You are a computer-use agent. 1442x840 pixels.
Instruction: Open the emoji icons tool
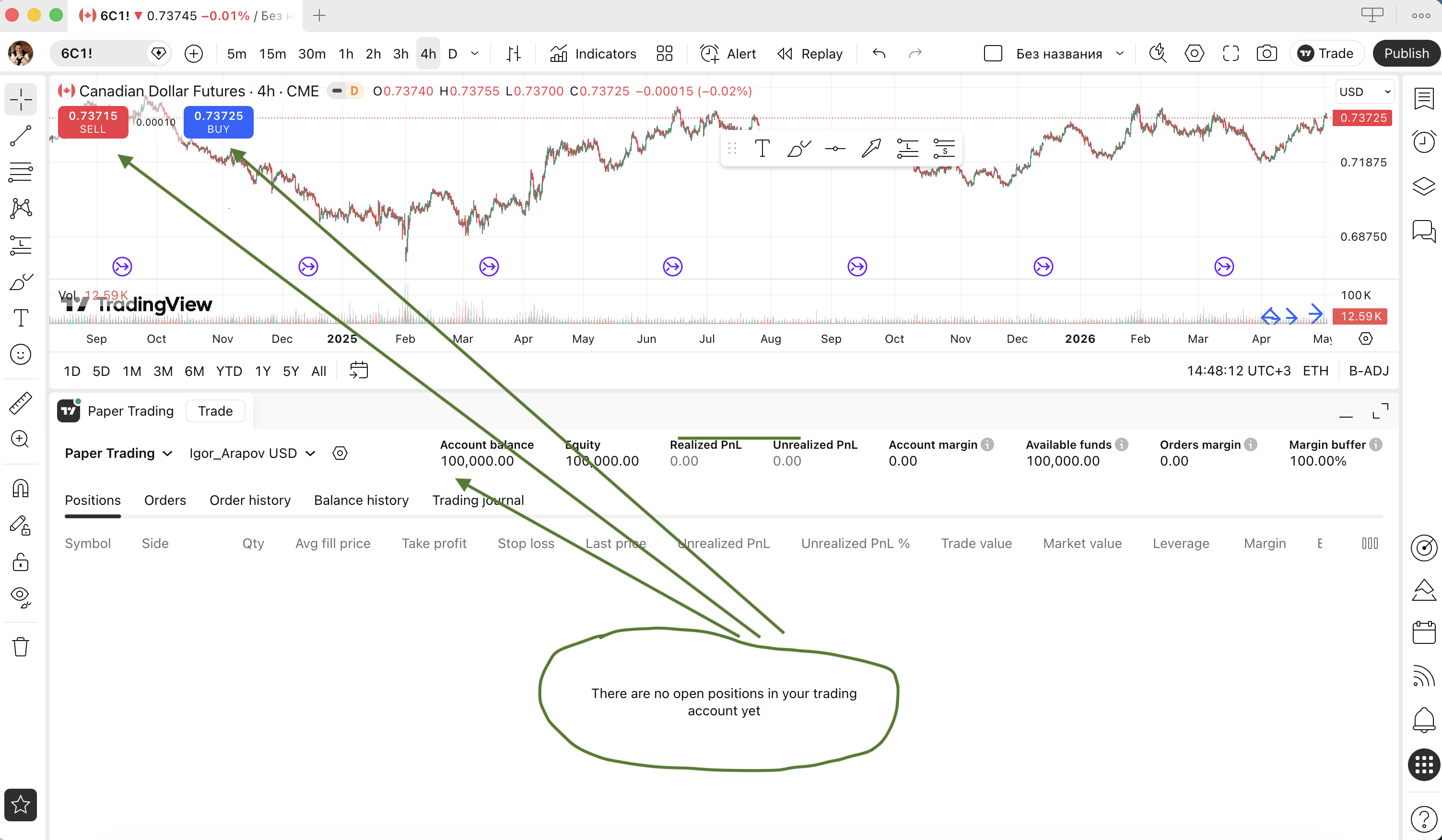tap(21, 355)
